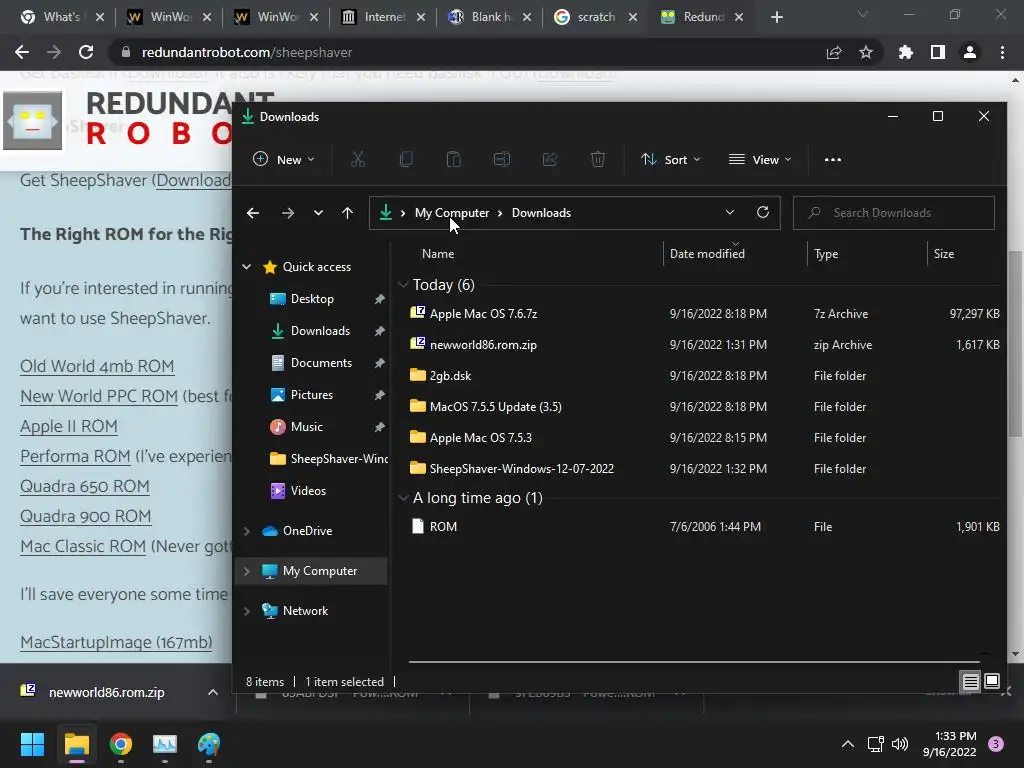The image size is (1024, 768).
Task: Open the MacStartupImage (167mb) link
Action: coord(116,642)
